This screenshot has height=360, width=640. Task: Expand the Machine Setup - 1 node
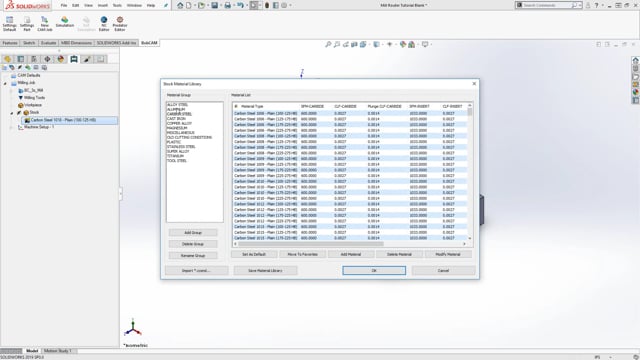(x=12, y=127)
